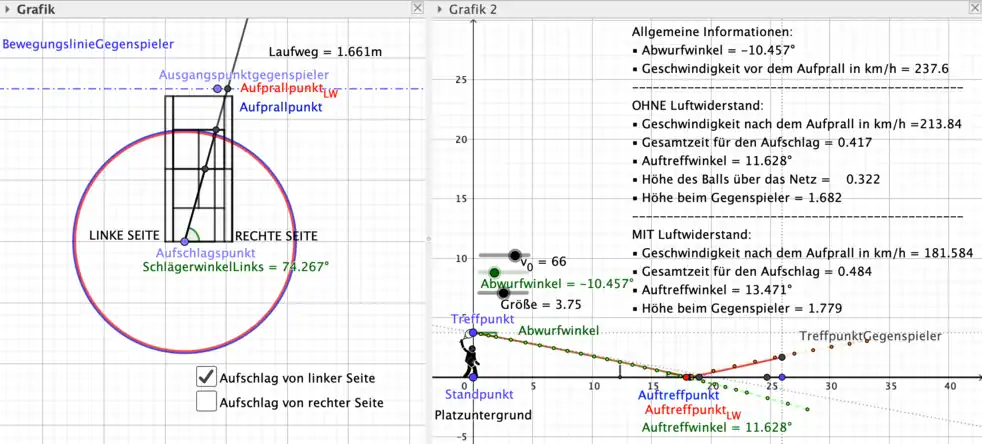Collapse the Grafik panel triangle
This screenshot has width=982, height=444.
point(8,9)
